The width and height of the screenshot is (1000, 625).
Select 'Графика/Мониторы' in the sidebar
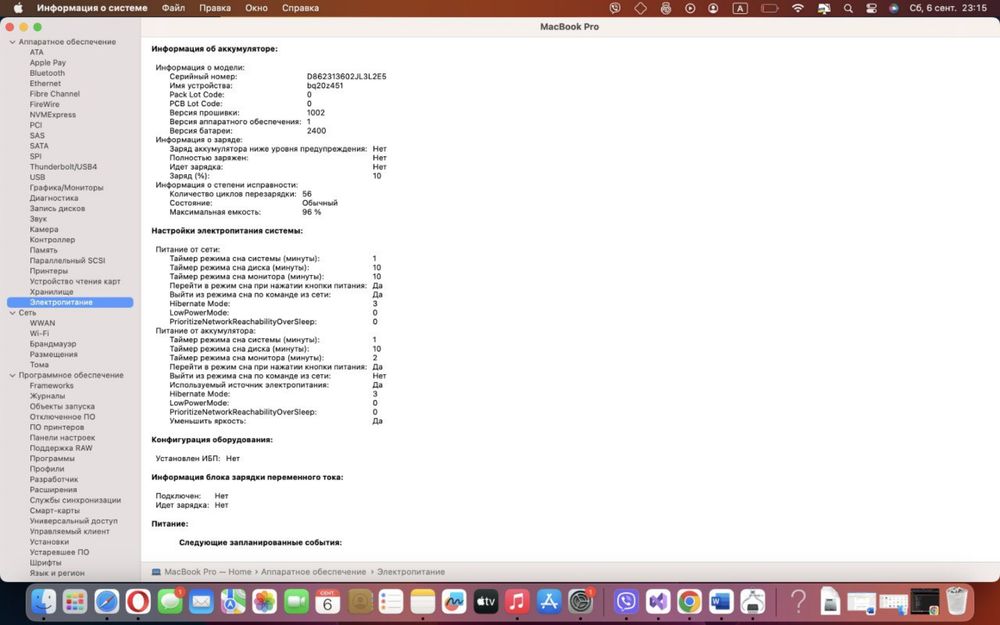[66, 188]
